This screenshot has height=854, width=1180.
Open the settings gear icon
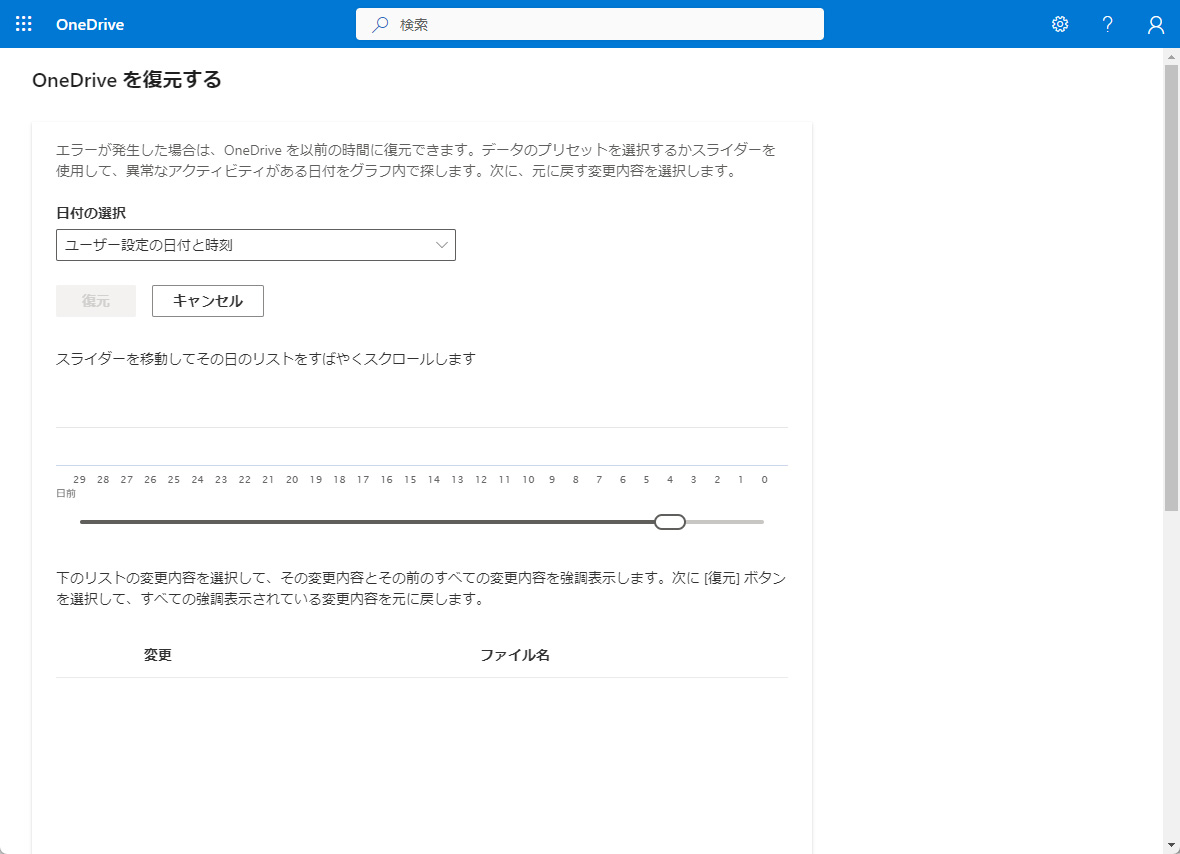point(1060,24)
